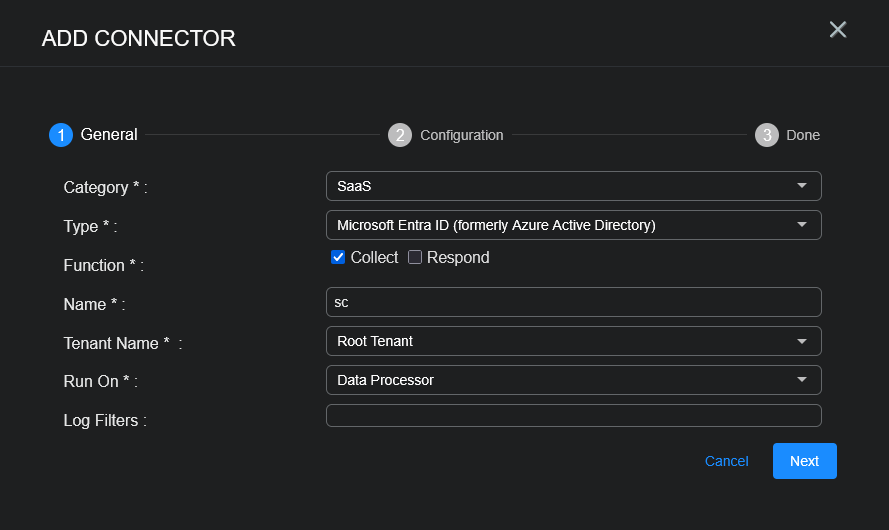
Task: Click the step 2 numbered circle
Action: (x=400, y=135)
